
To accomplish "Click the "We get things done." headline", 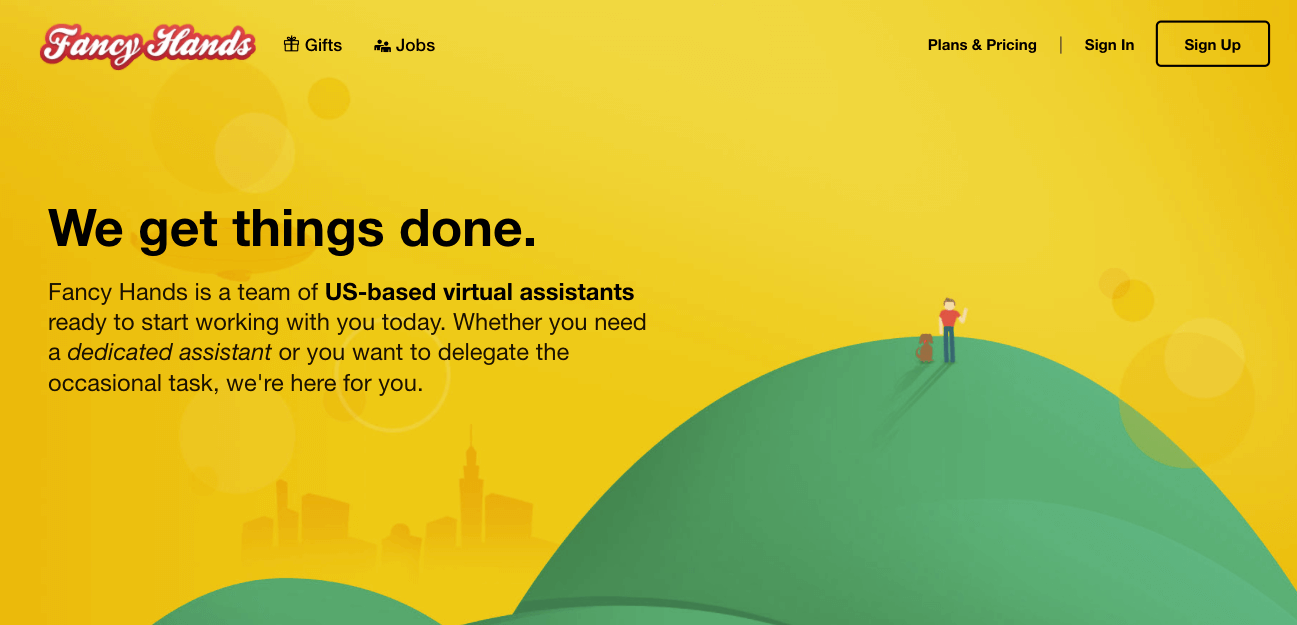I will [292, 228].
